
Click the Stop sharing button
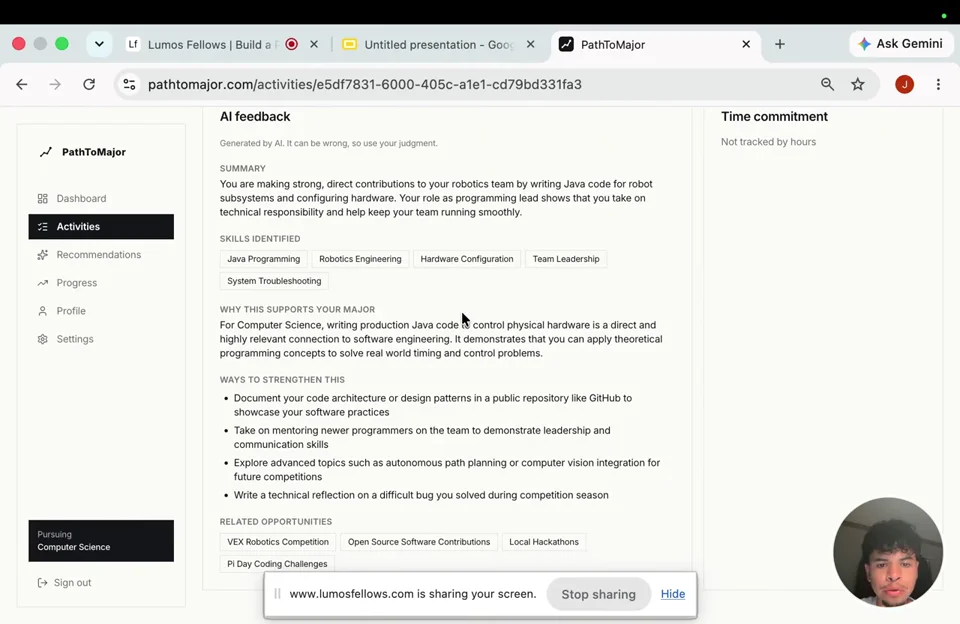598,594
